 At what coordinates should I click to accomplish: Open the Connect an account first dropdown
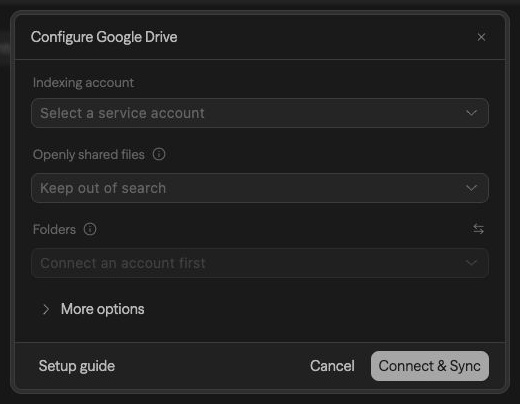click(260, 263)
